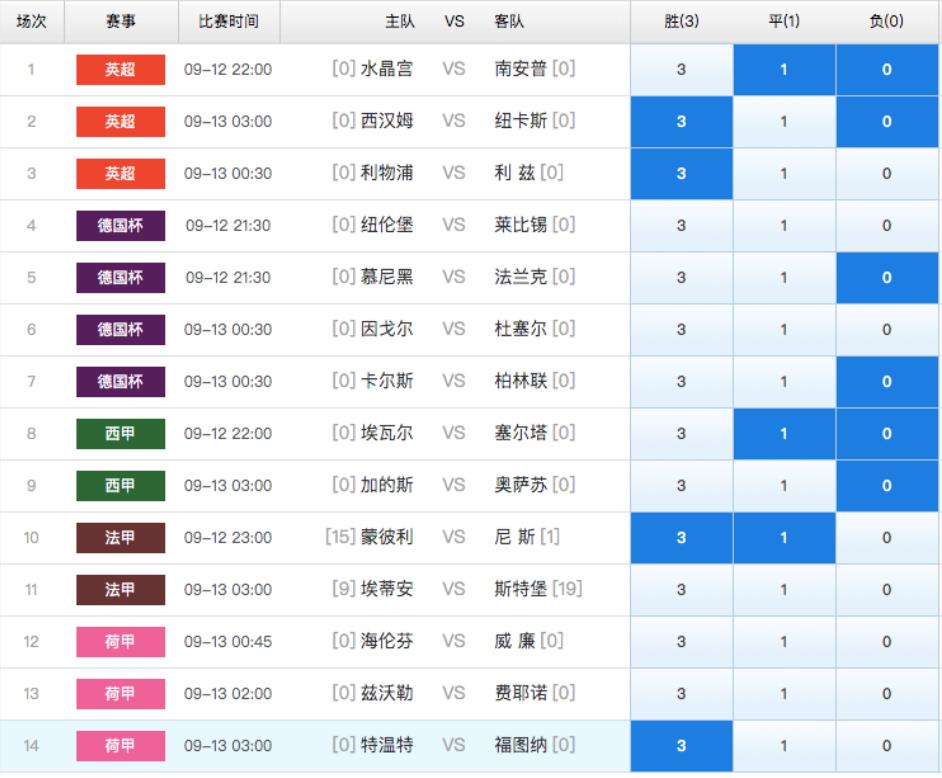Click away team 斯特堡
Viewport: 942px width, 778px height.
[x=520, y=589]
